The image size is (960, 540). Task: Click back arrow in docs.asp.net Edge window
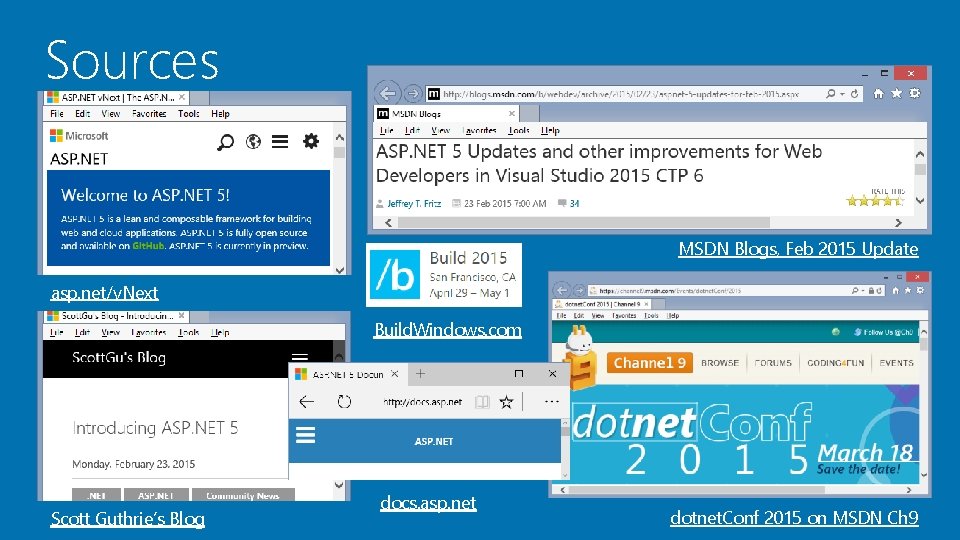[x=307, y=402]
